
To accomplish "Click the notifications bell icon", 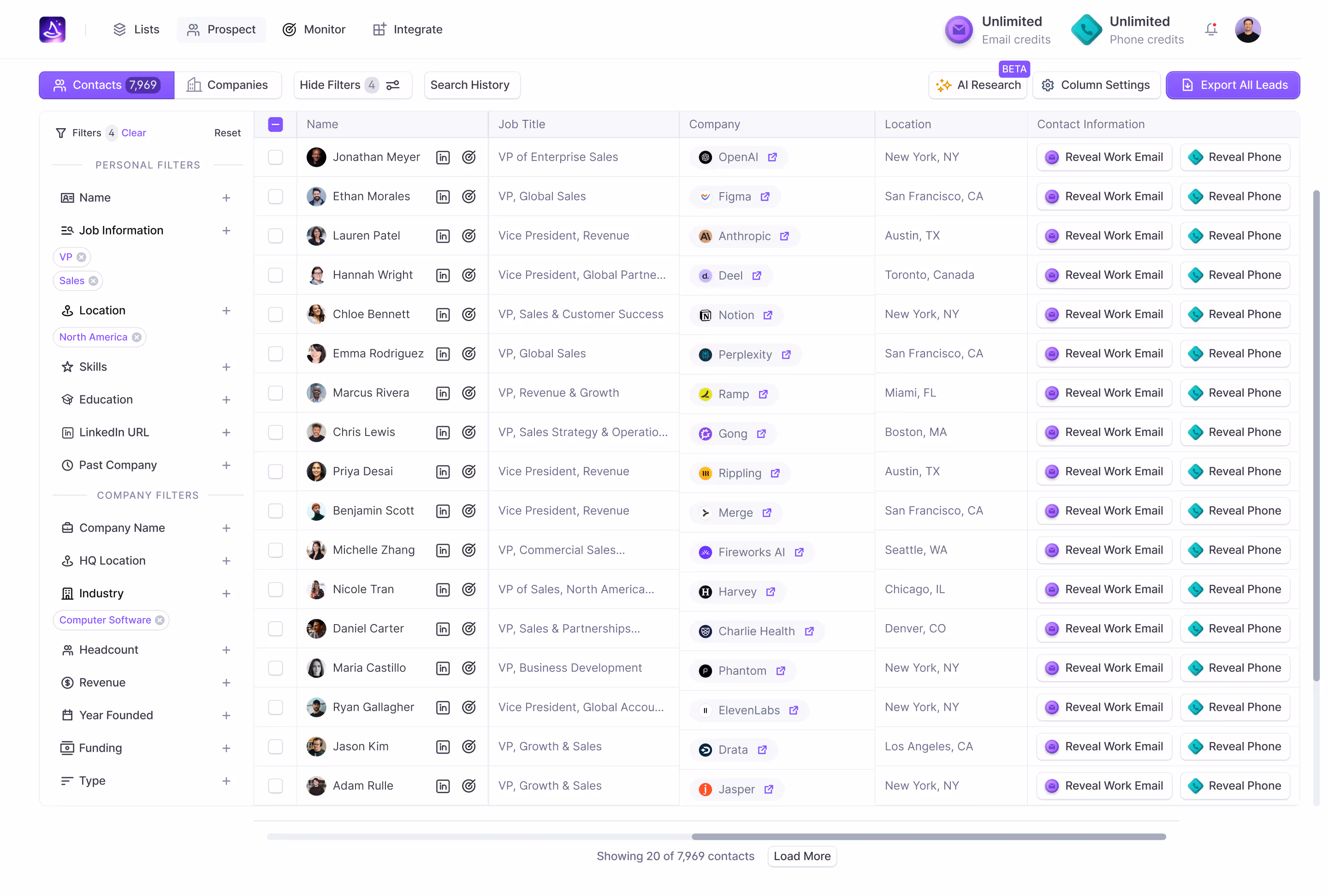I will 1210,29.
